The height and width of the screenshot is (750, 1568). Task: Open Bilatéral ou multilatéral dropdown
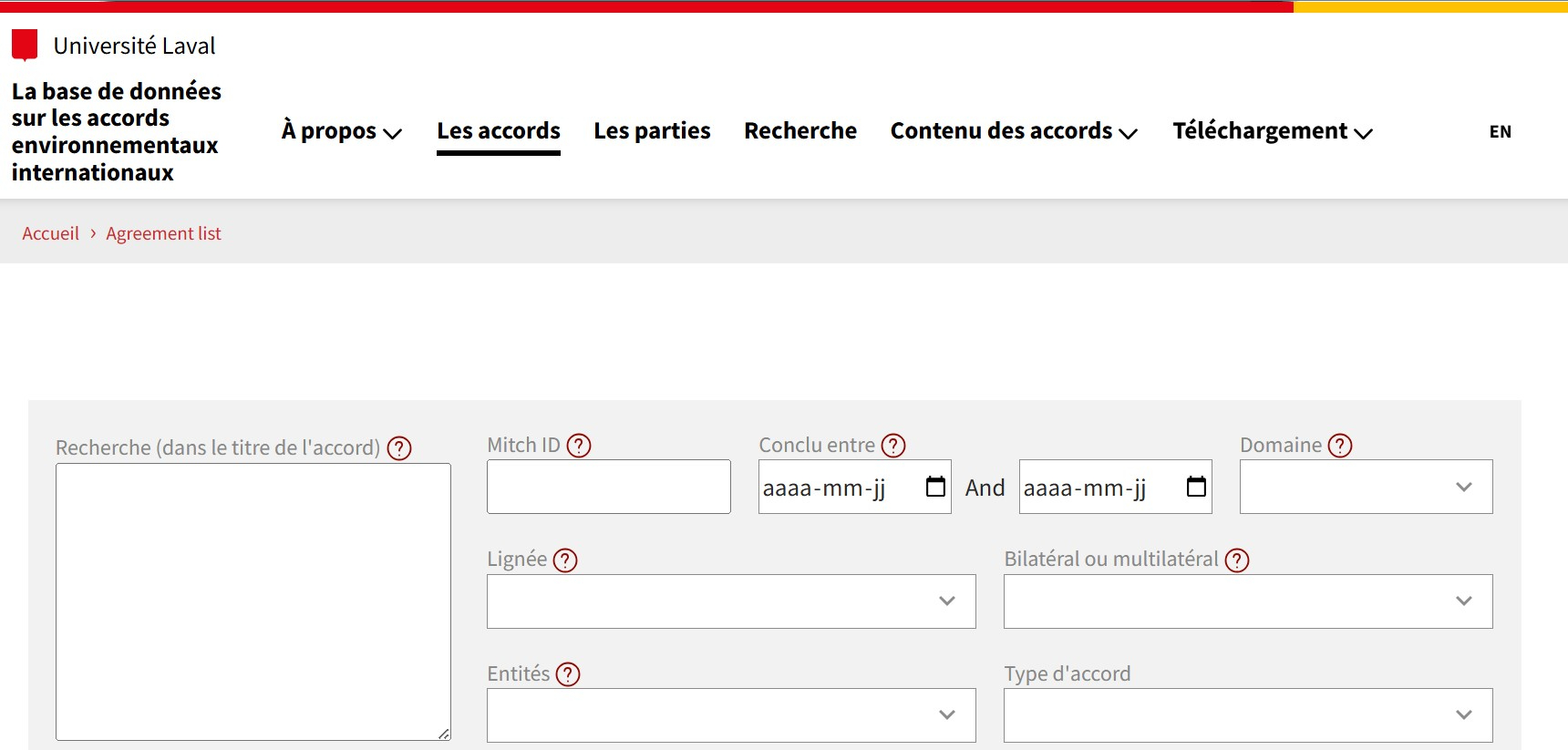(1247, 601)
